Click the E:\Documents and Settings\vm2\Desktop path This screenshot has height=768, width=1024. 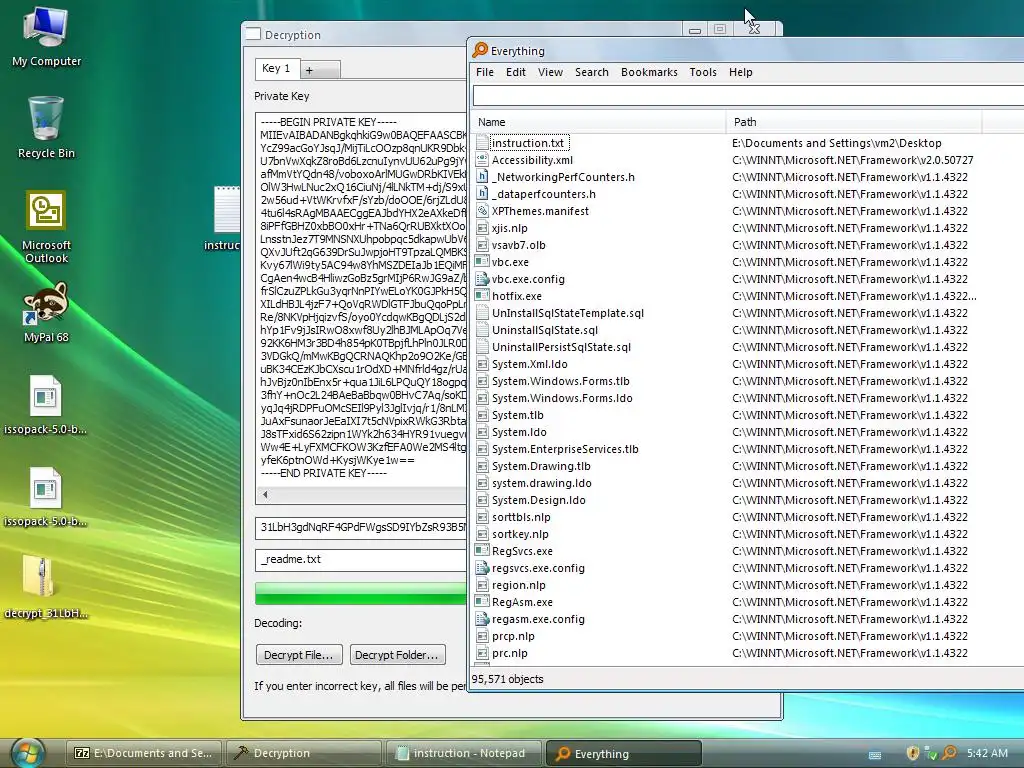[837, 143]
